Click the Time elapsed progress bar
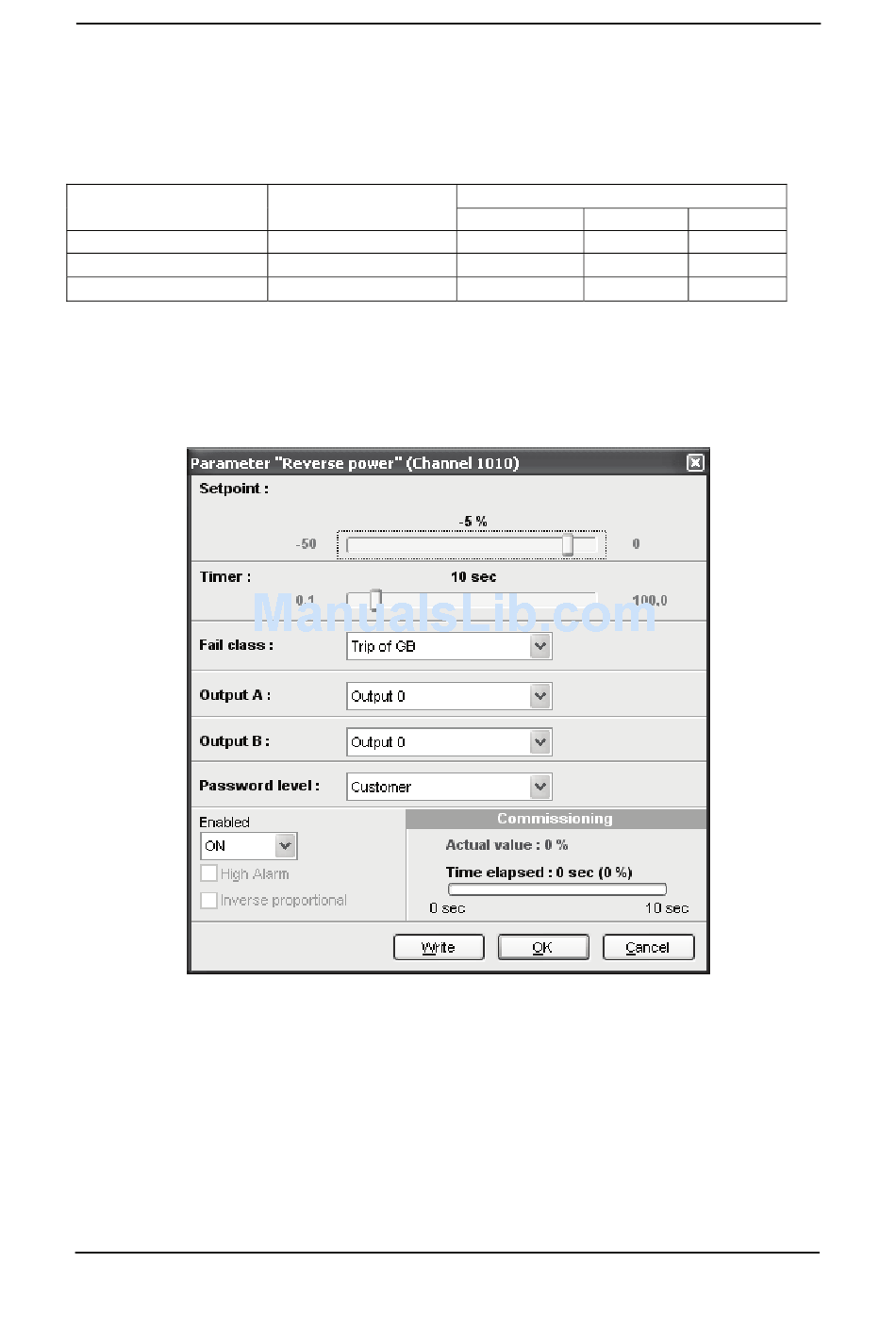Screen dimensions: 896x1329 557,889
